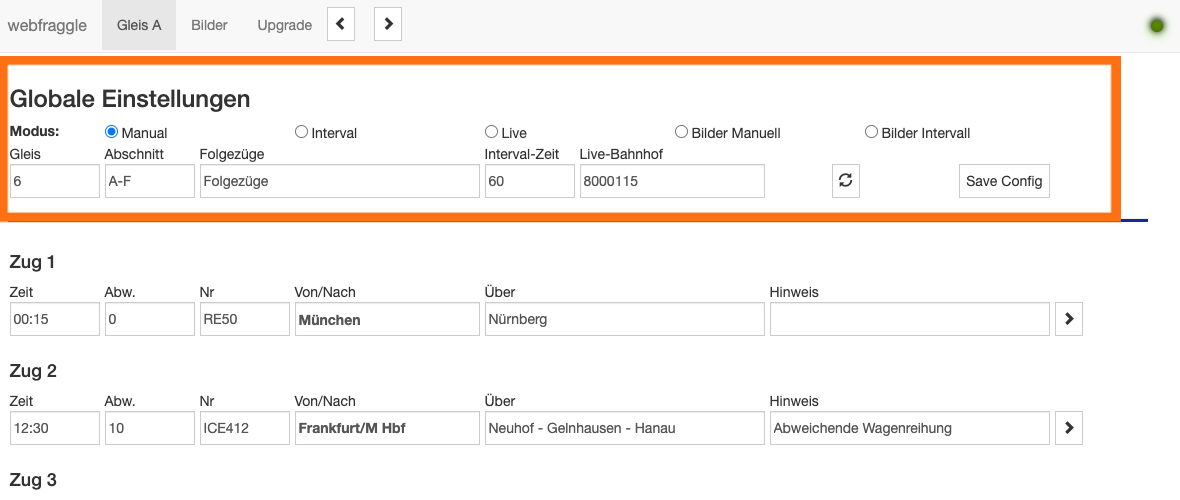1180x500 pixels.
Task: Open the Bilder tab
Action: pos(209,25)
